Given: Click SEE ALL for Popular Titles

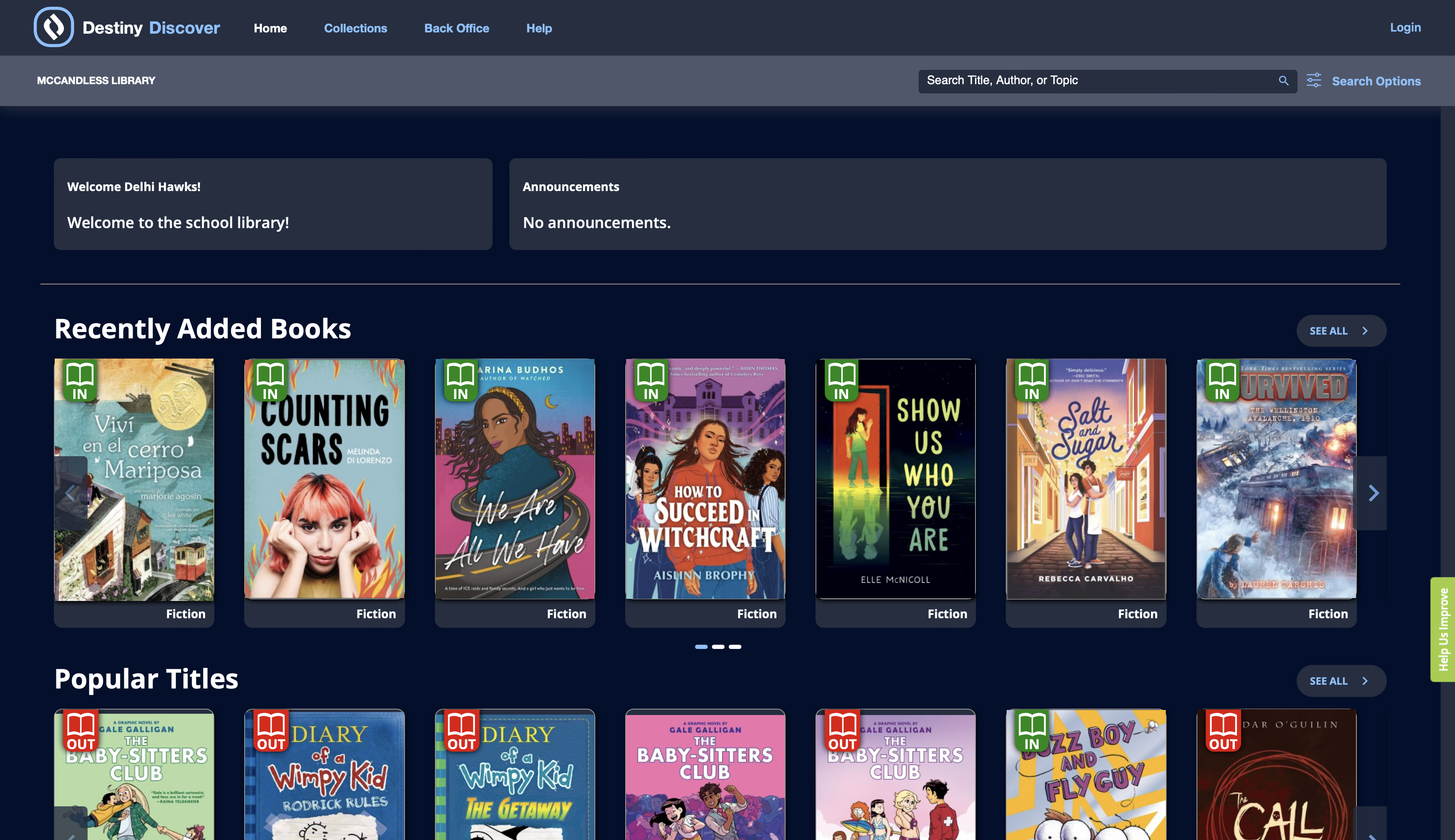Looking at the screenshot, I should [1341, 681].
